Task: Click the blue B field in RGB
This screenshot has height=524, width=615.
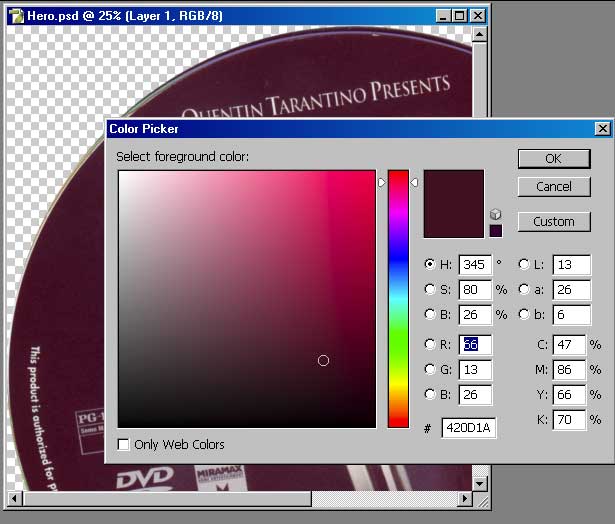Action: point(475,395)
